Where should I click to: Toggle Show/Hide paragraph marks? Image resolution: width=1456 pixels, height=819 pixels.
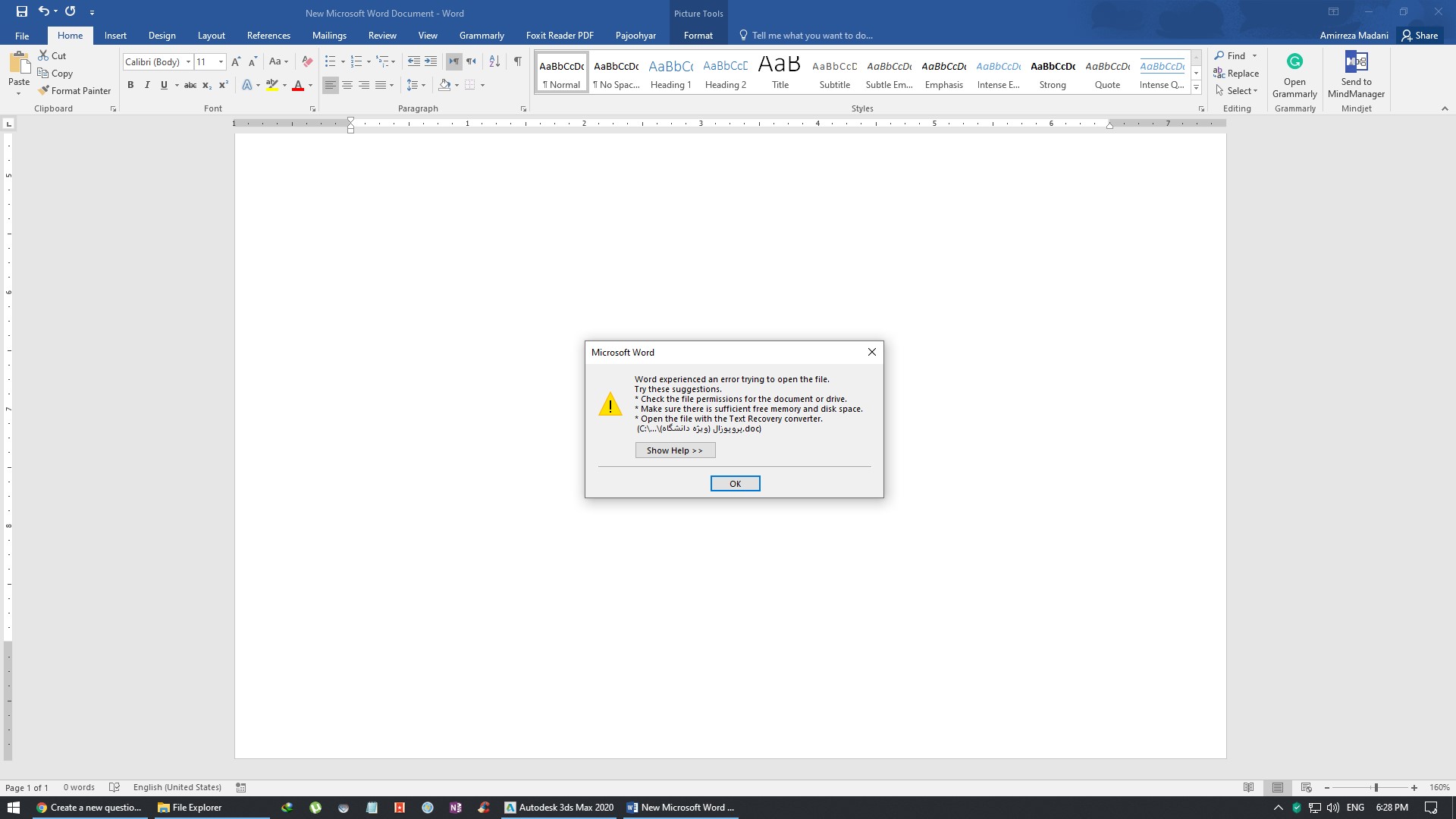pyautogui.click(x=517, y=61)
